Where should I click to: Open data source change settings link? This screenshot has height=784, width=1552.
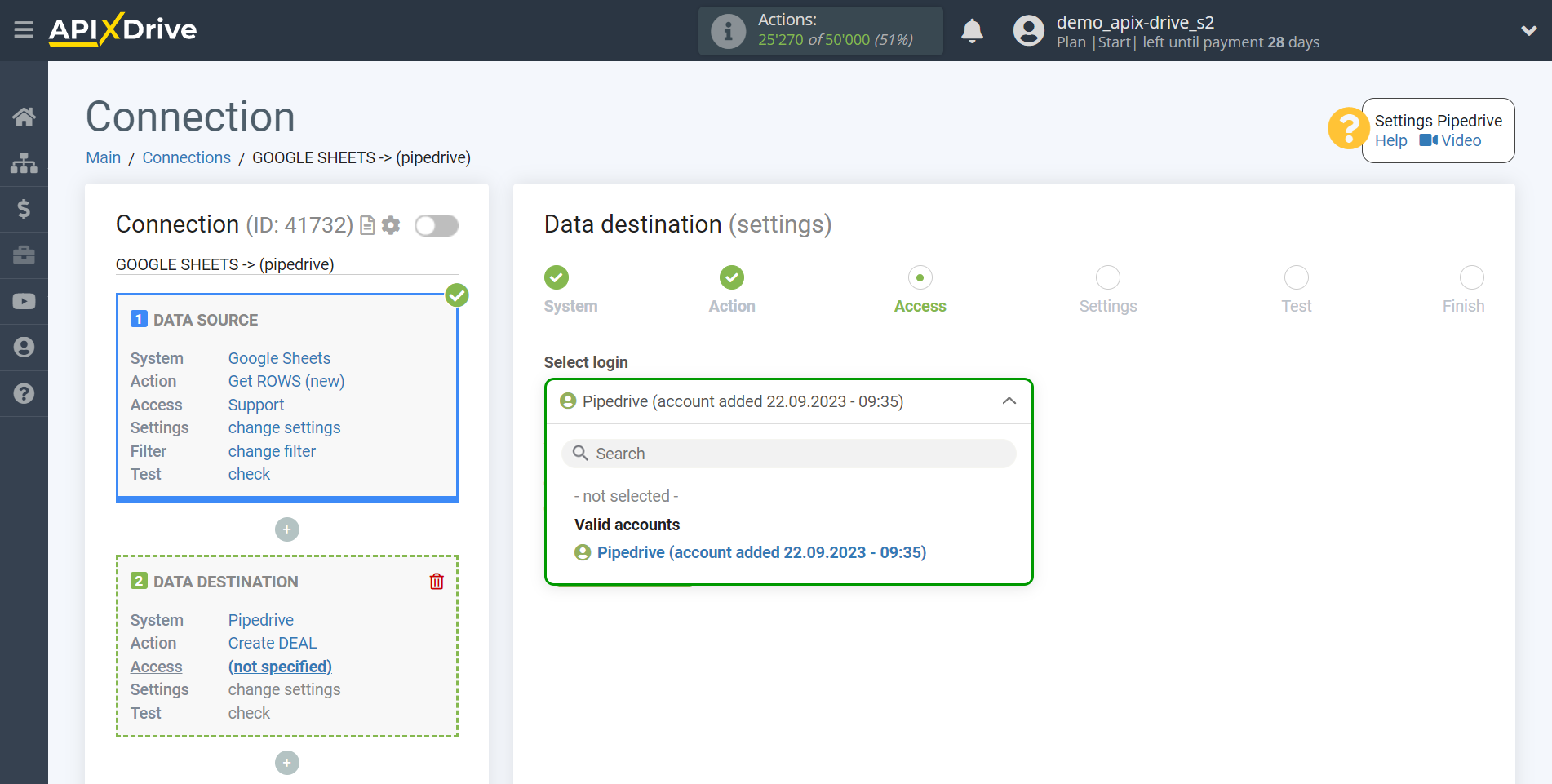point(284,427)
